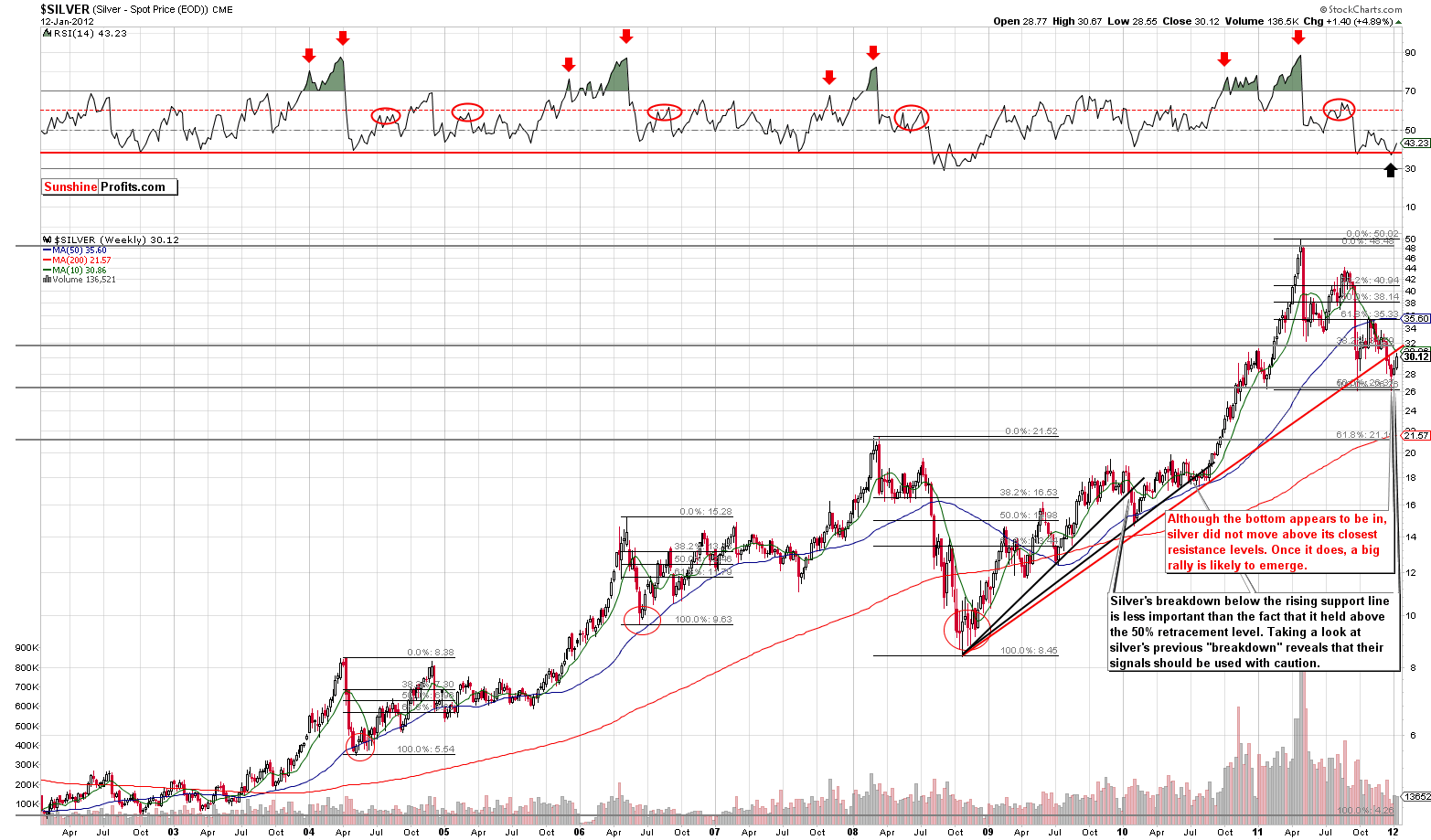Click the 100.0%: 5.54 Fibonacci label
The height and width of the screenshot is (840, 1431).
[x=425, y=750]
